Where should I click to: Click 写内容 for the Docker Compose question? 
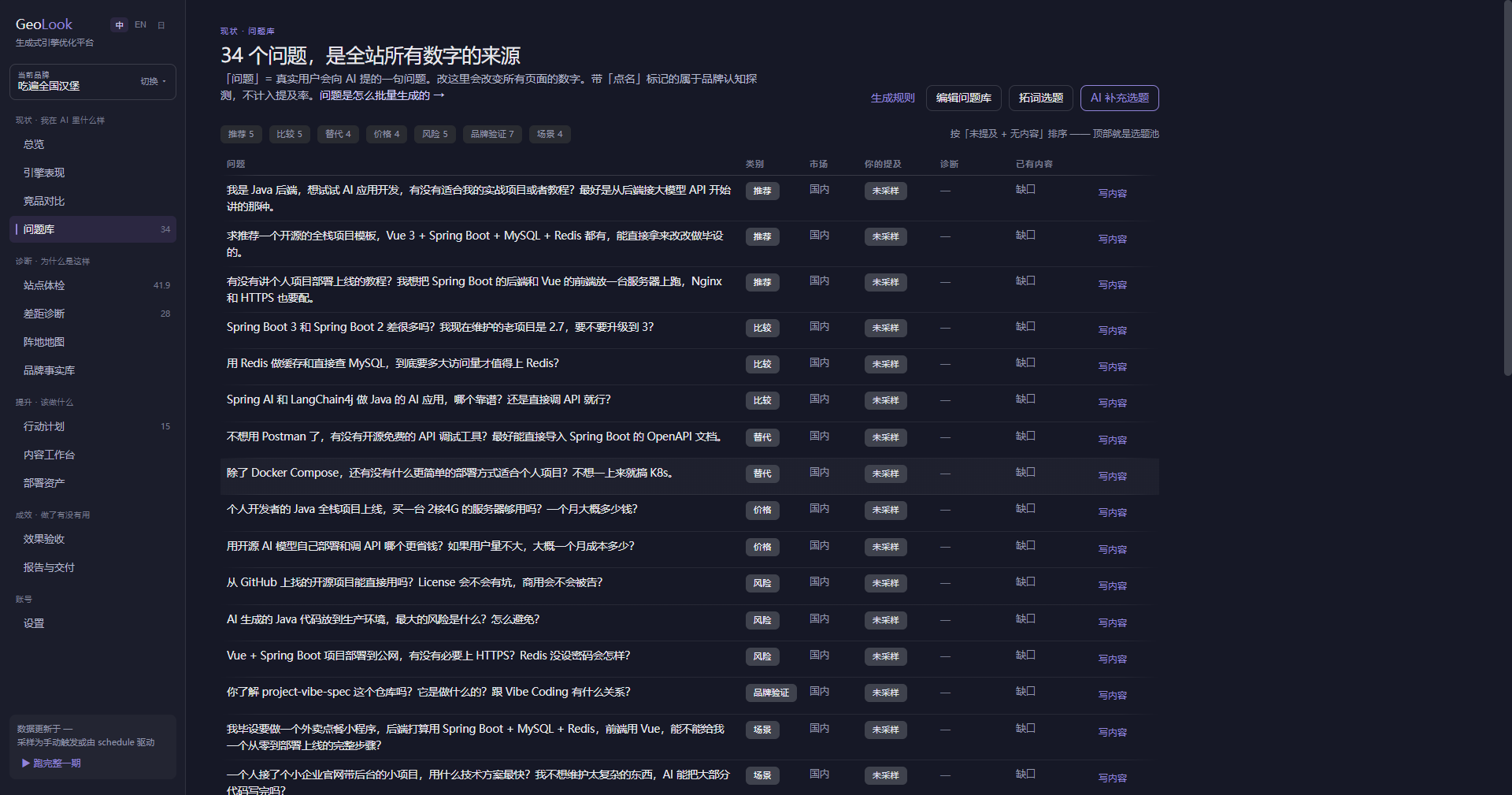[1112, 476]
